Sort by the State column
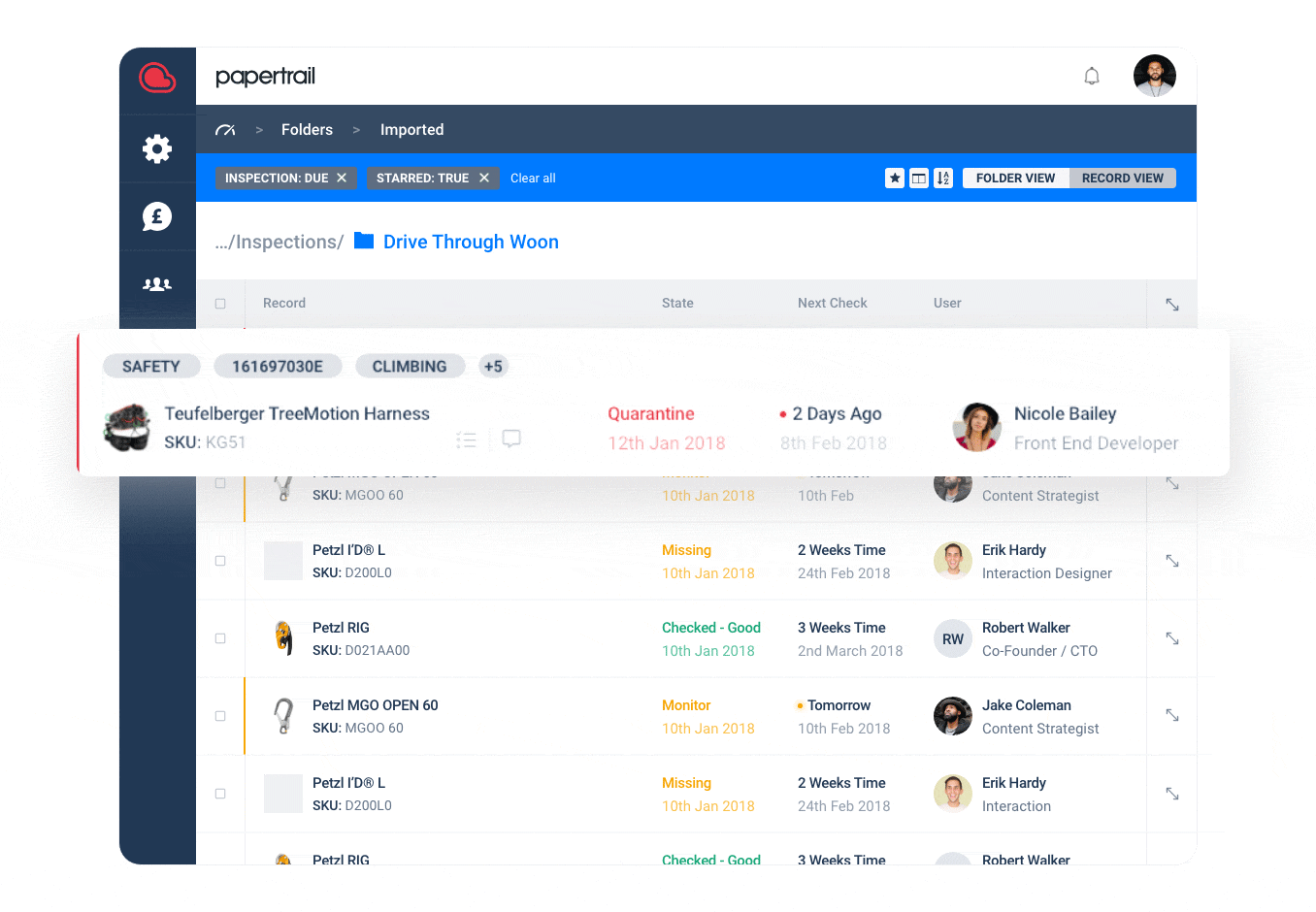This screenshot has width=1316, height=912. click(677, 303)
